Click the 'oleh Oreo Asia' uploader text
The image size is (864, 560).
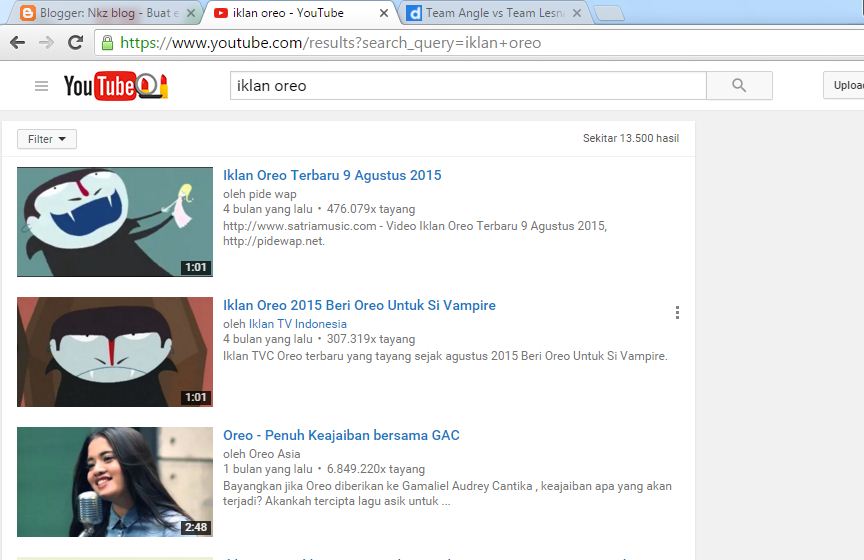[262, 454]
